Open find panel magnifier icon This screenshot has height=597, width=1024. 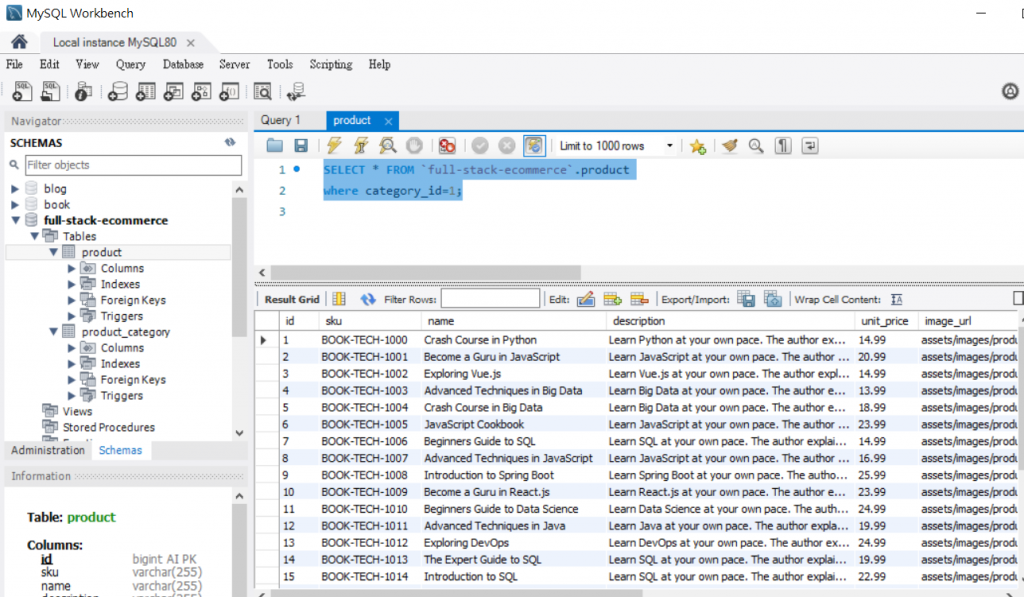coord(756,146)
